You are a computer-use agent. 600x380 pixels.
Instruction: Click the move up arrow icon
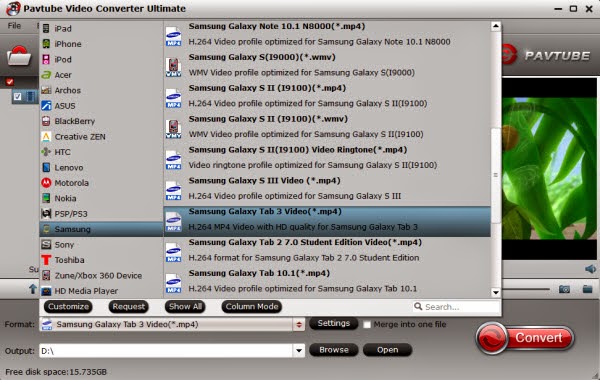tap(33, 289)
